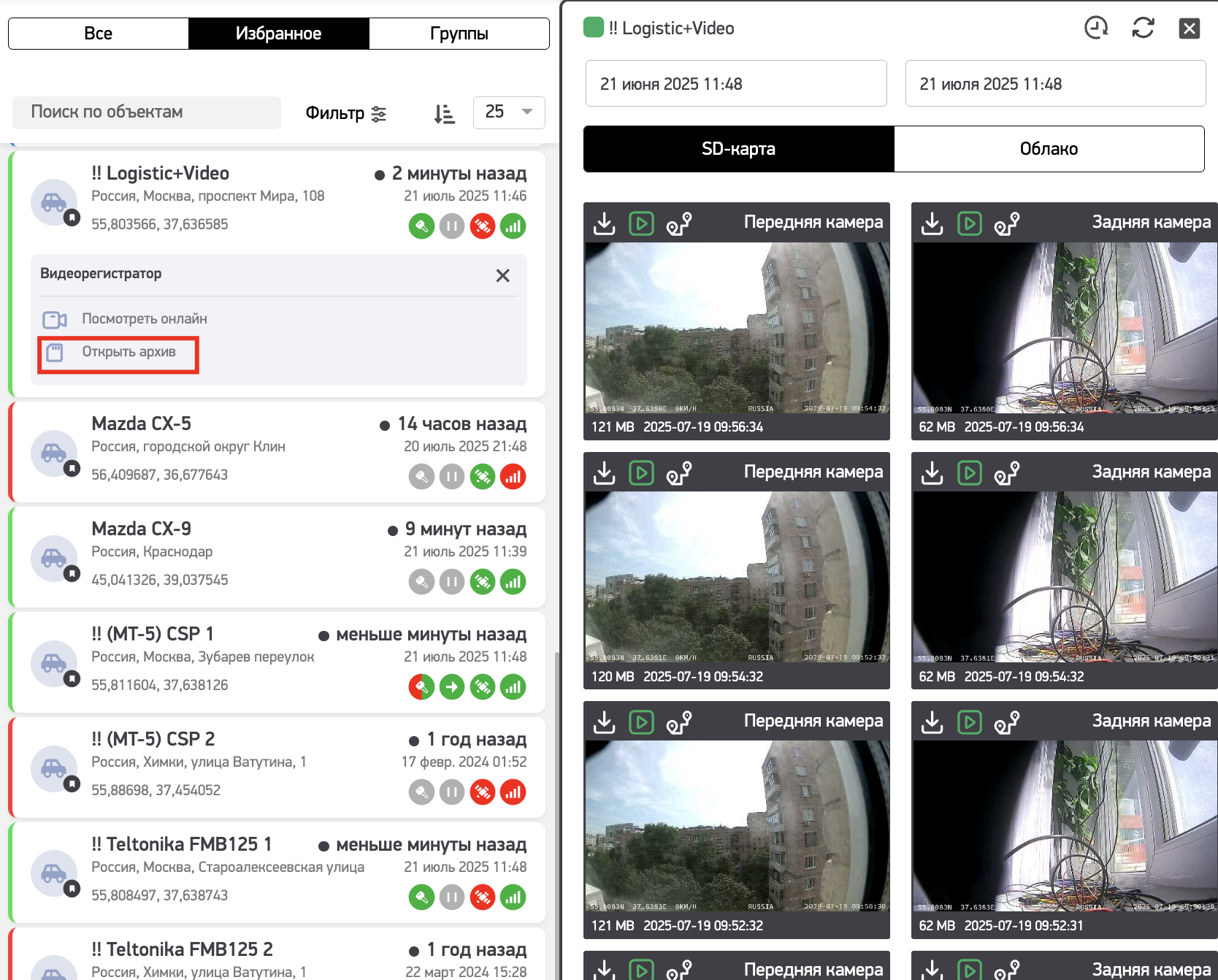Click green satellite icon of Mazda CX-9

pos(483,582)
